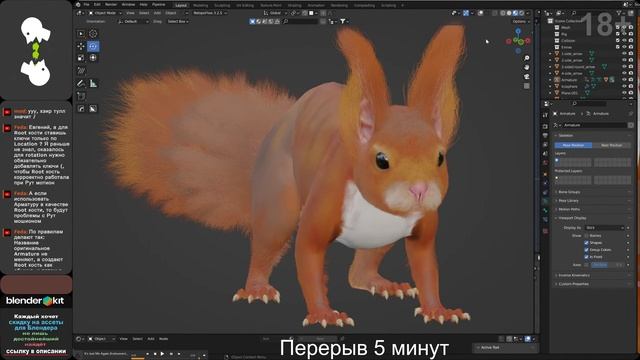Open the viewport View menu
This screenshot has height=360, width=640.
(x=130, y=13)
